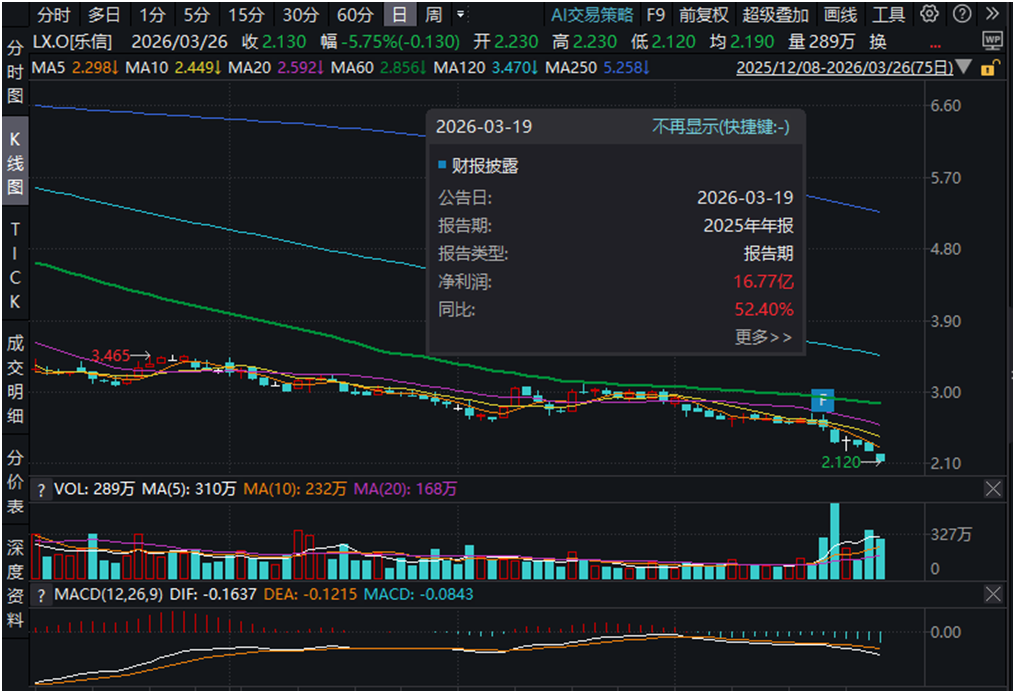Open the settings gear icon

[x=929, y=14]
